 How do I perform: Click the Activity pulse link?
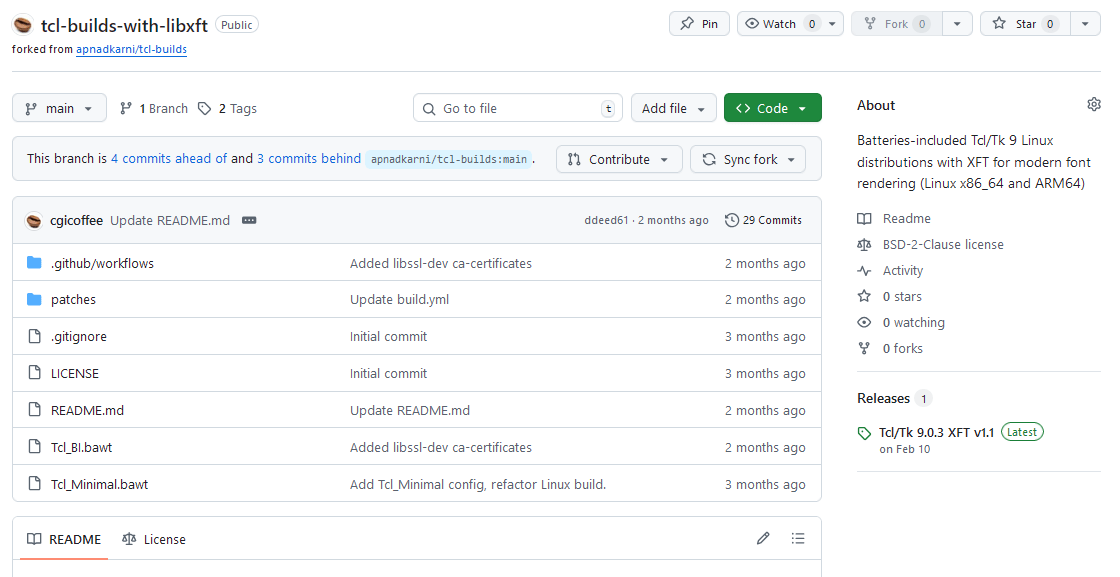tap(902, 270)
